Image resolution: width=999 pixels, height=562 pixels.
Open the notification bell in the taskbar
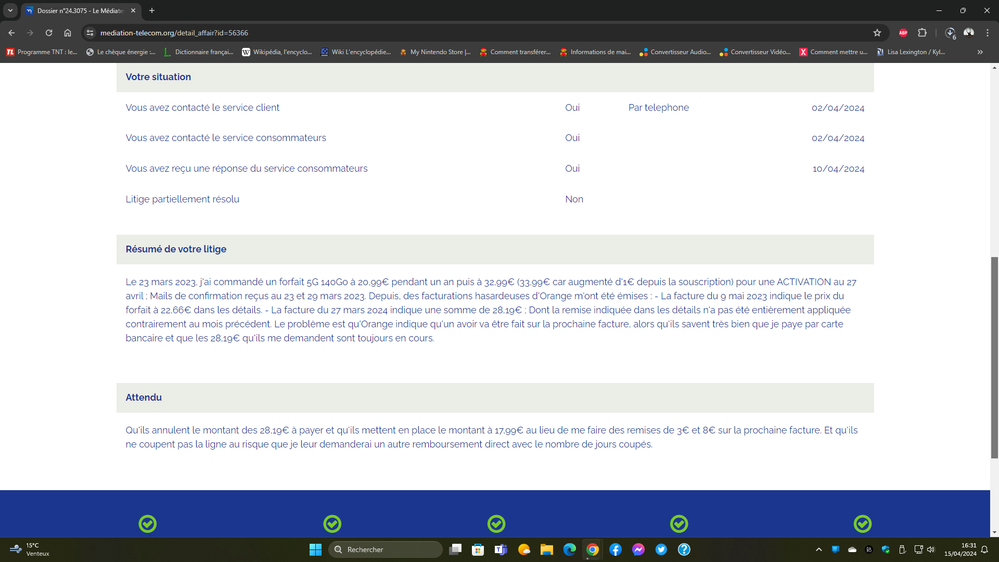pos(985,549)
